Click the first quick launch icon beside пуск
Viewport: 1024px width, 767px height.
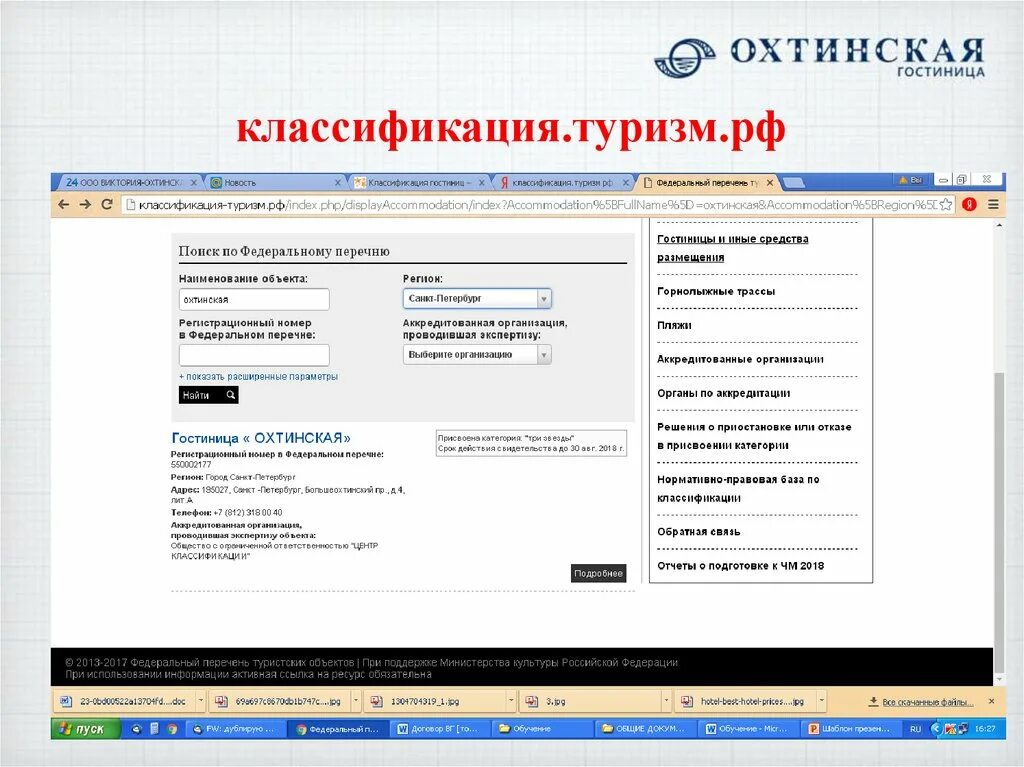pyautogui.click(x=136, y=728)
